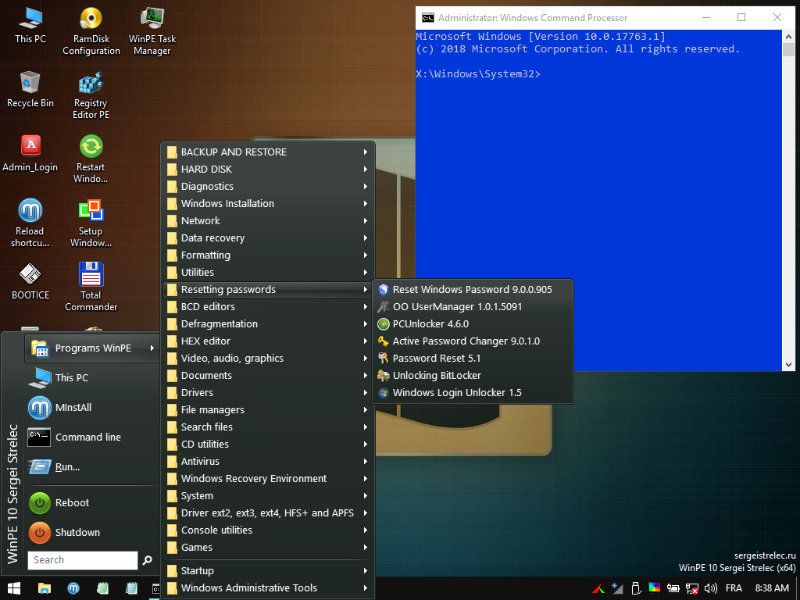Click the search magnifier icon in start menu

pyautogui.click(x=147, y=560)
